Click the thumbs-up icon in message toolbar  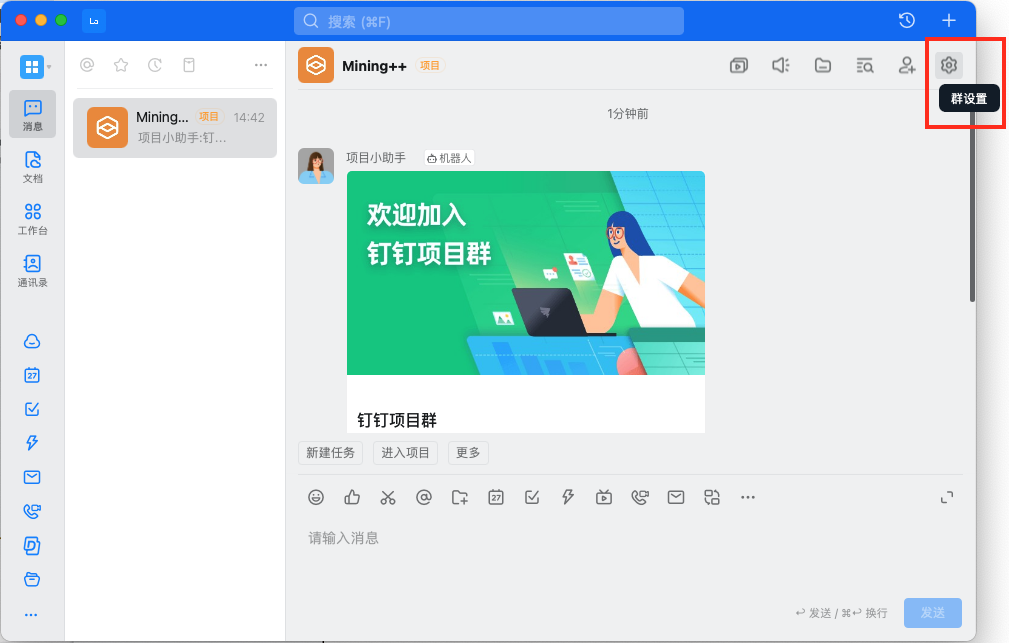point(352,497)
